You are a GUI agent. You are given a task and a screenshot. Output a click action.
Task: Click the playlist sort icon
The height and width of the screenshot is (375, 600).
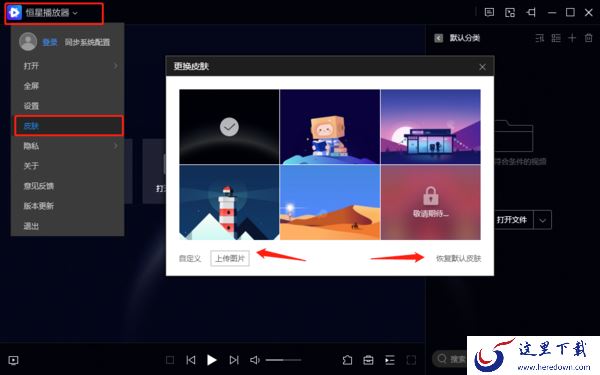(x=540, y=38)
